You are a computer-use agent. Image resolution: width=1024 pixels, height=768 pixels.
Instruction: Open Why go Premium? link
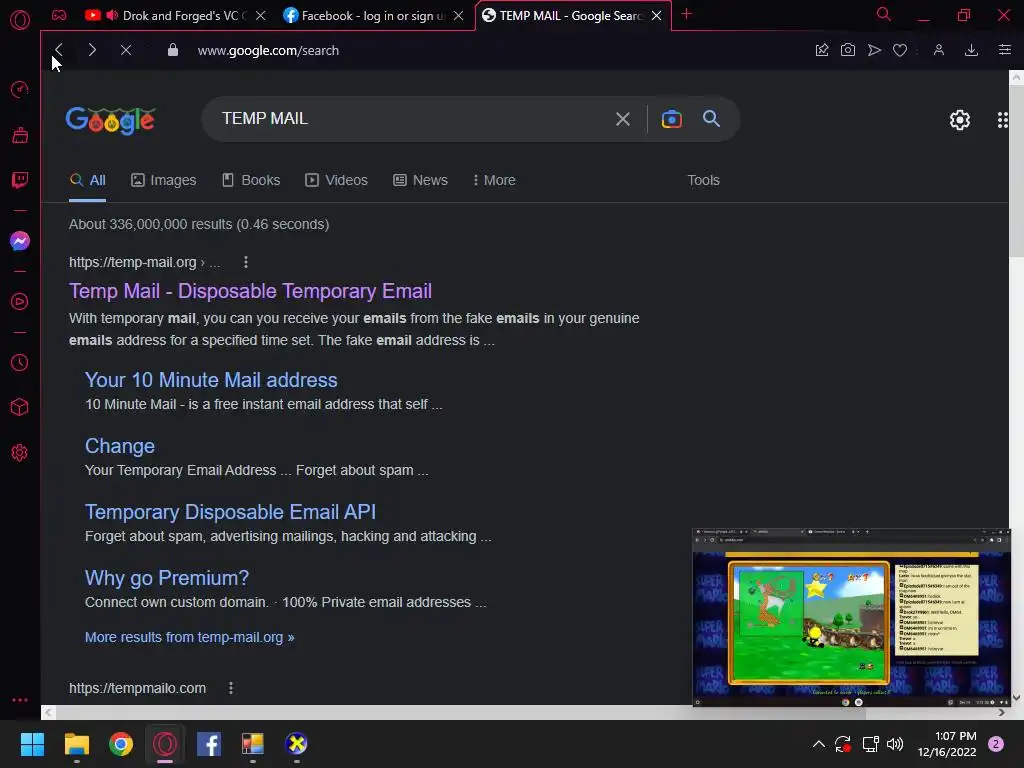coord(167,578)
